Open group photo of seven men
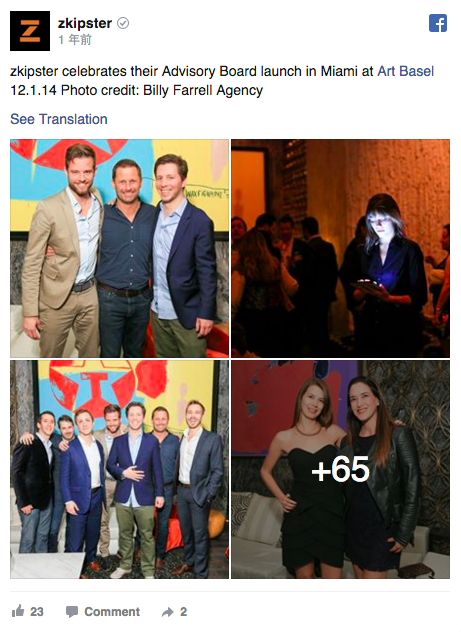This screenshot has width=461, height=632. pyautogui.click(x=120, y=470)
